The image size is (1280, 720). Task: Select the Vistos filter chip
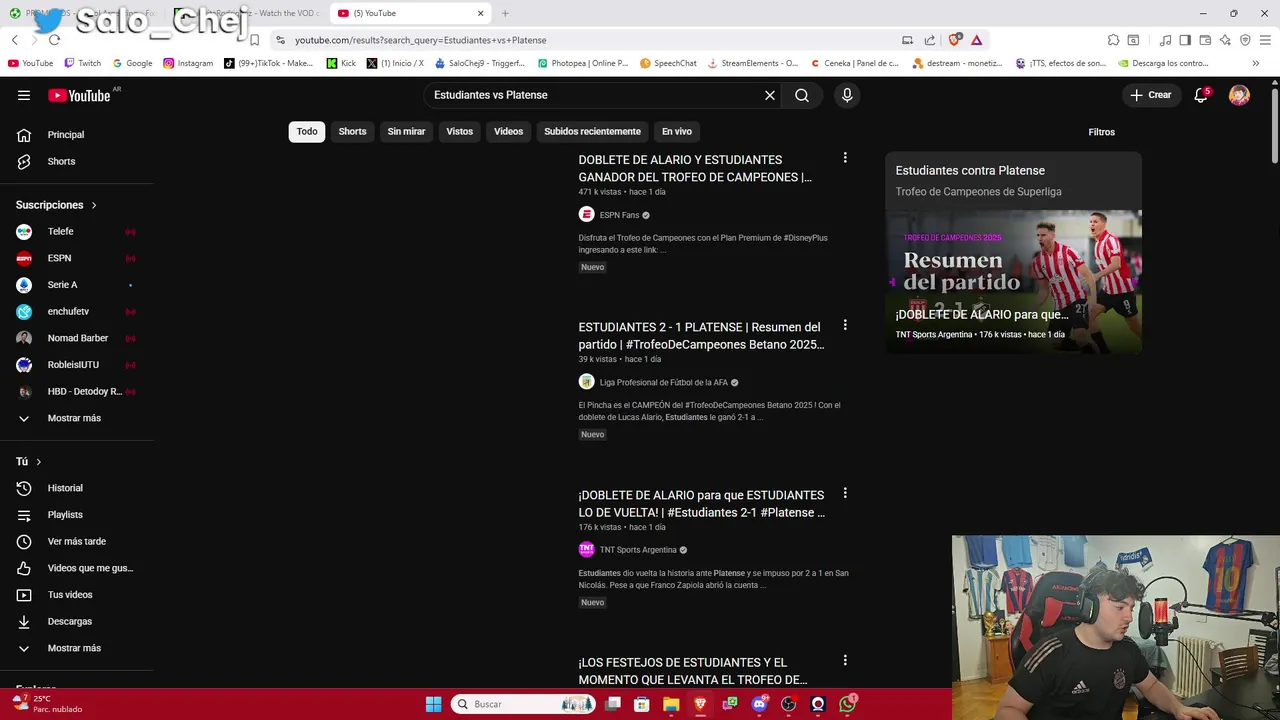pyautogui.click(x=459, y=131)
